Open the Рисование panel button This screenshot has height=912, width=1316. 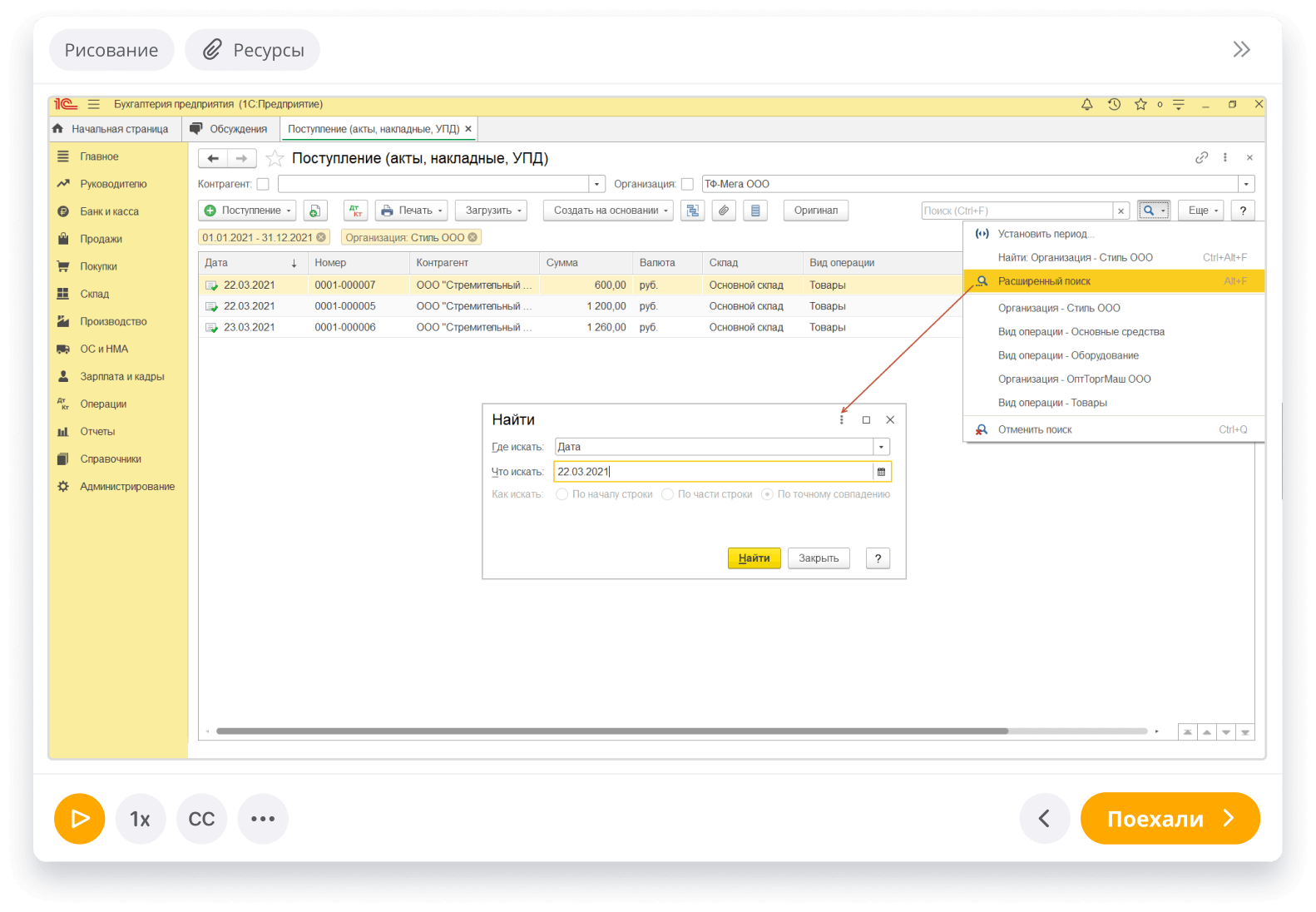coord(111,50)
